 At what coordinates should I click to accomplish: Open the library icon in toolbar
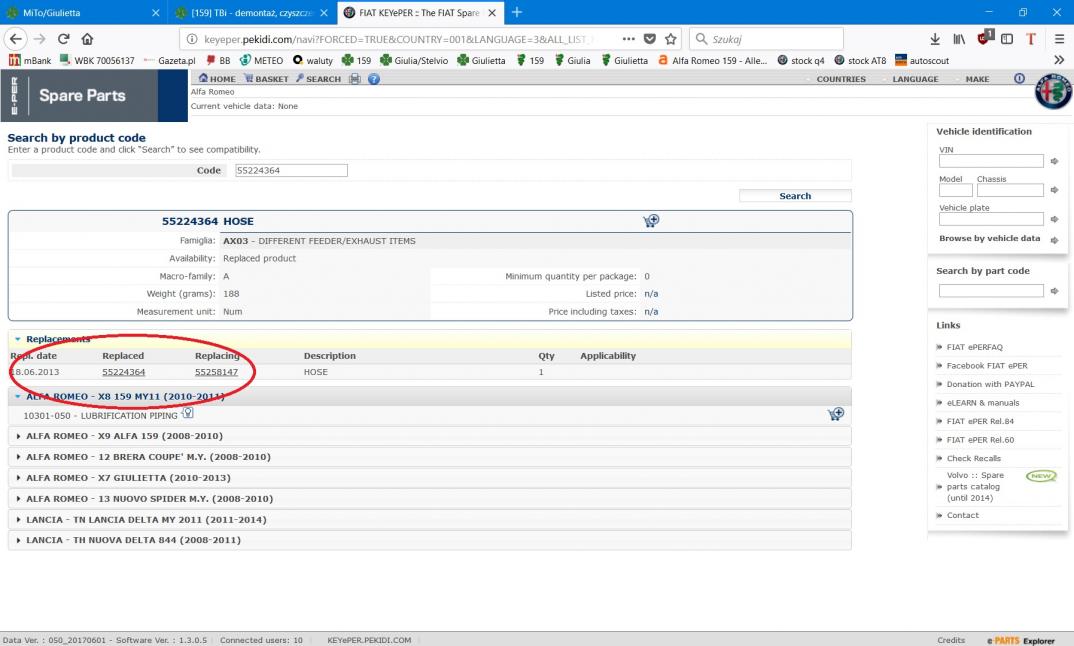pyautogui.click(x=959, y=39)
